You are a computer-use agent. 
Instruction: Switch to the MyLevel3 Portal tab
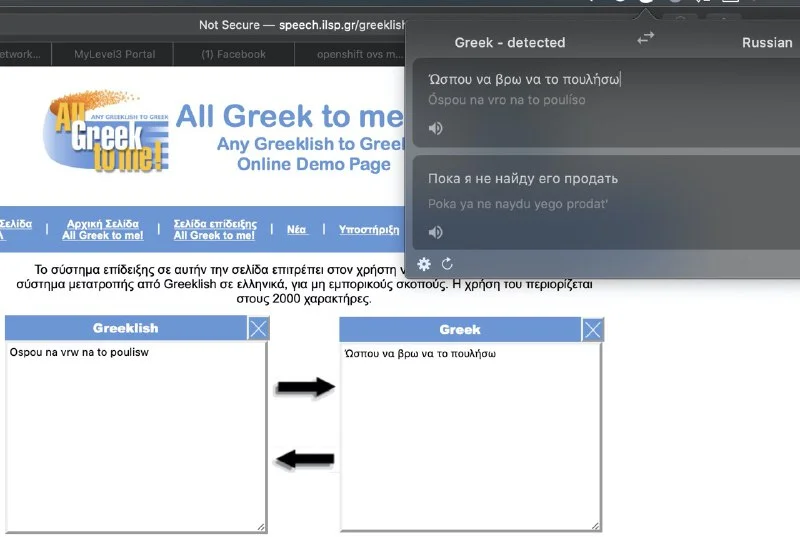[x=114, y=54]
